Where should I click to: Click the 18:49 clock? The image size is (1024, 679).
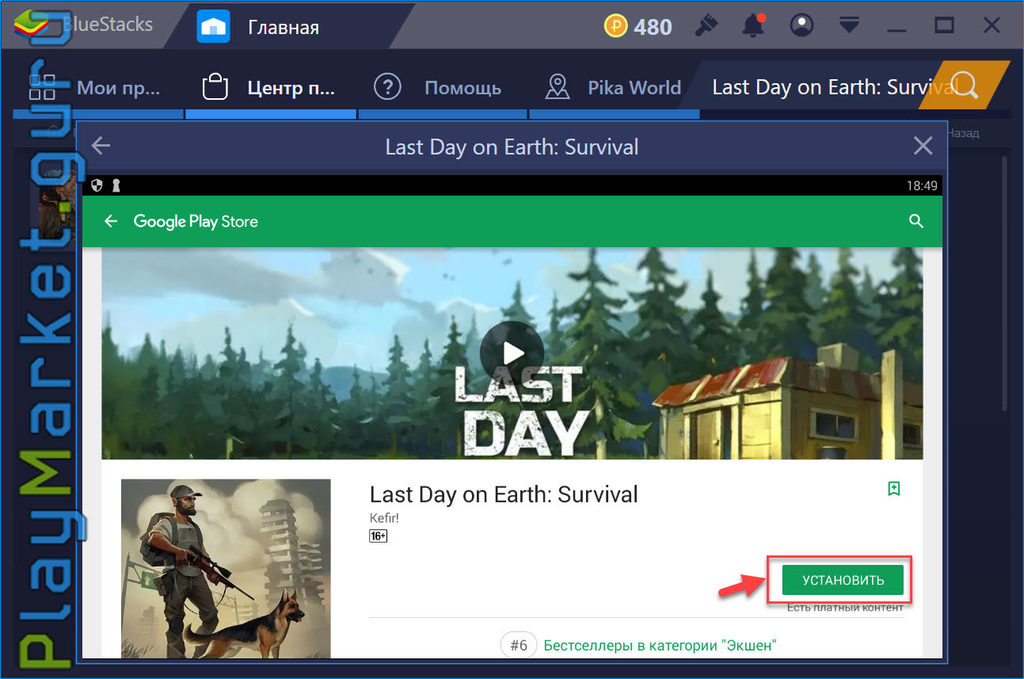point(921,185)
